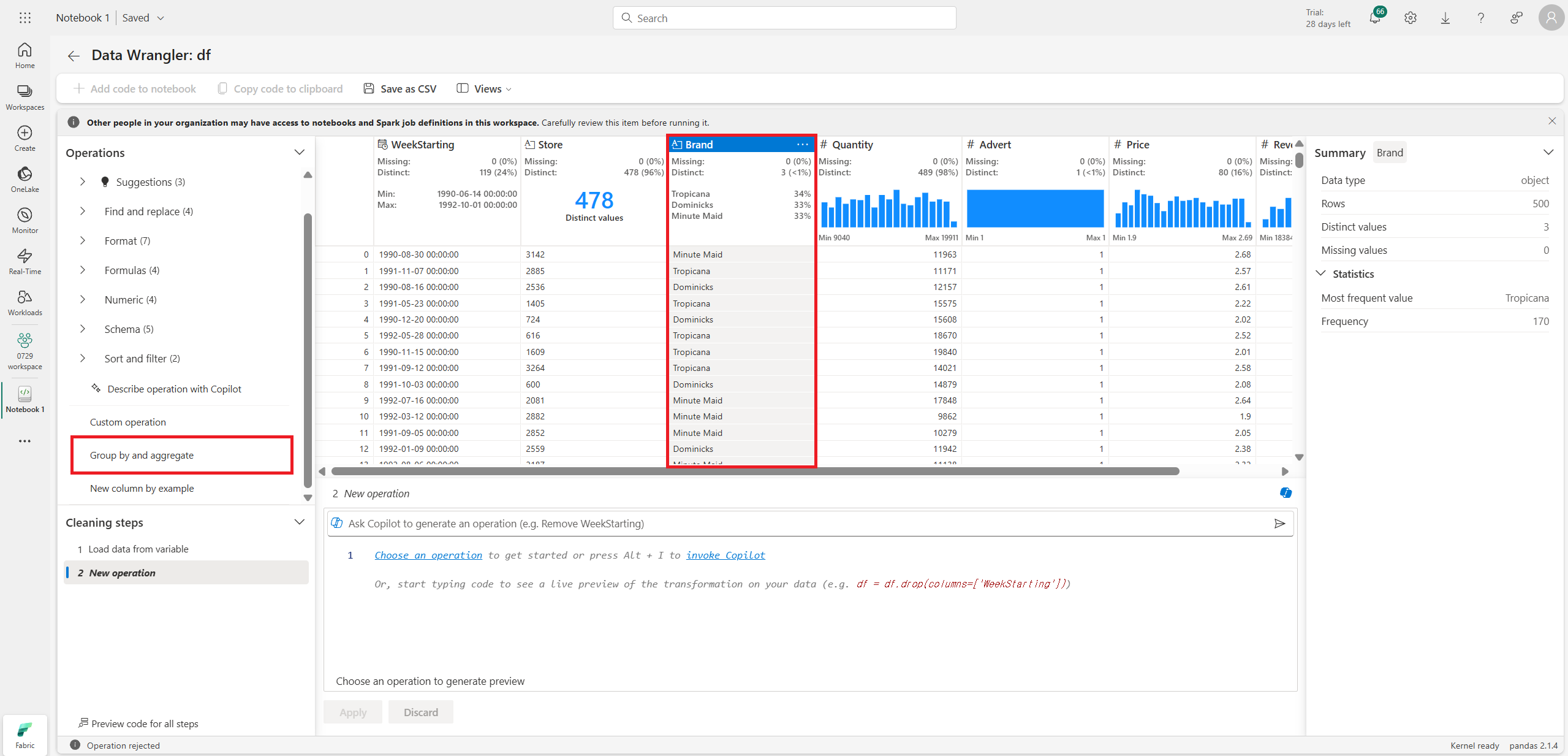This screenshot has width=1568, height=756.
Task: Click the Save as CSV button
Action: pos(400,89)
